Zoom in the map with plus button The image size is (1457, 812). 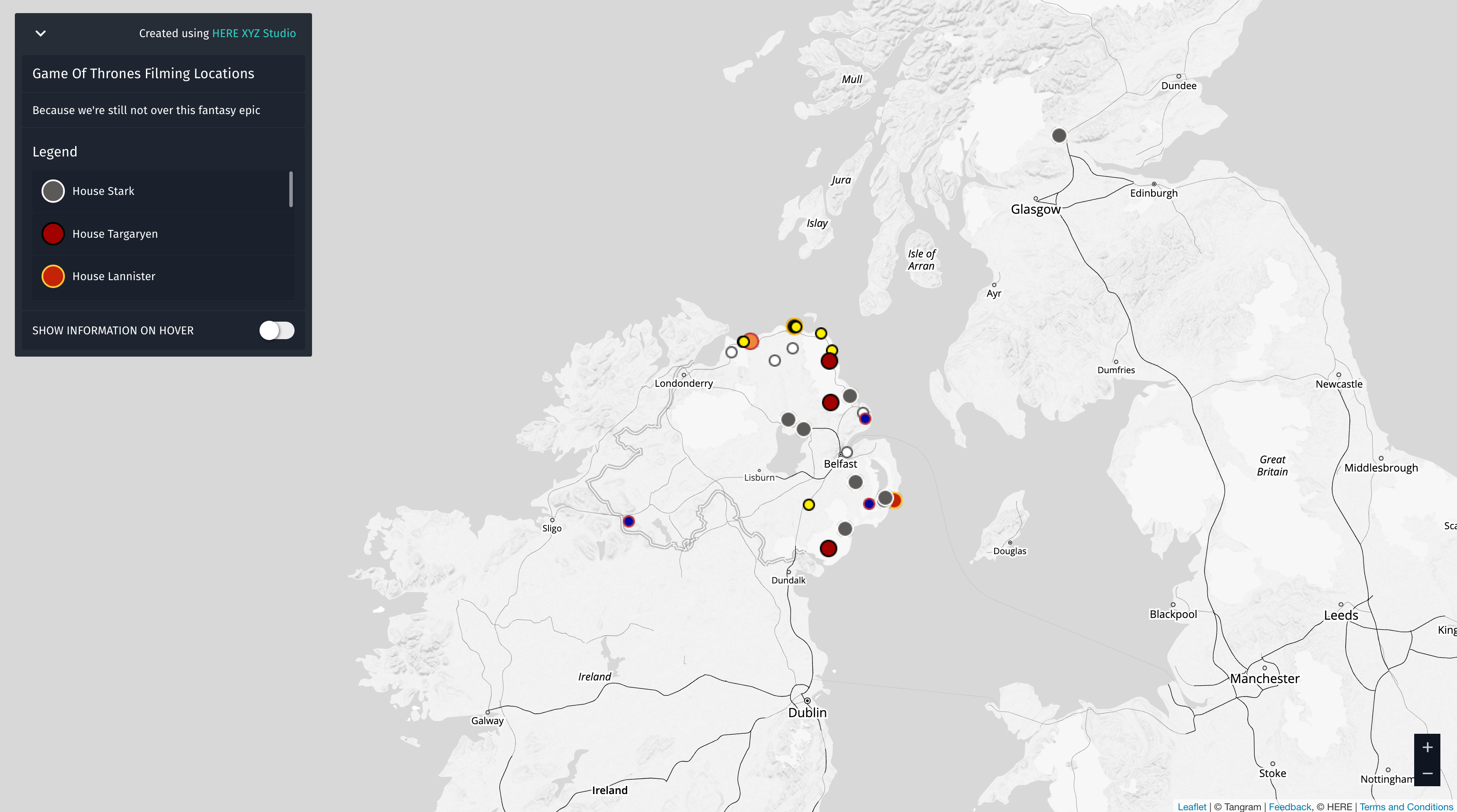pos(1427,747)
